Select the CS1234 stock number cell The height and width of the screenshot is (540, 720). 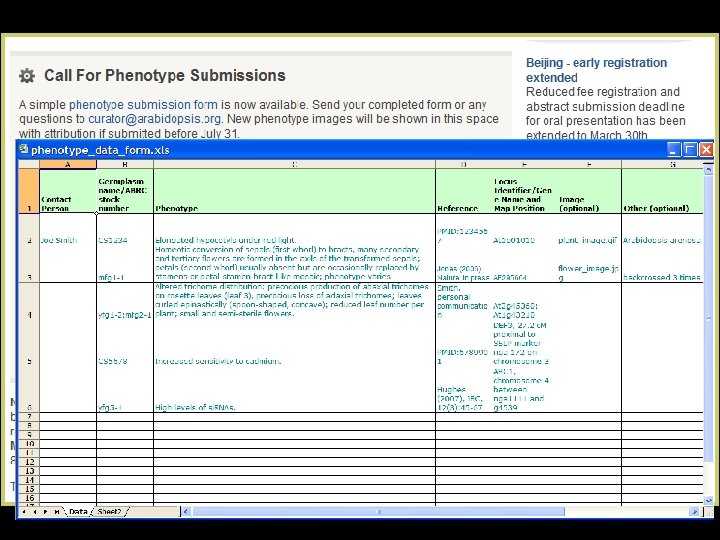pos(125,229)
